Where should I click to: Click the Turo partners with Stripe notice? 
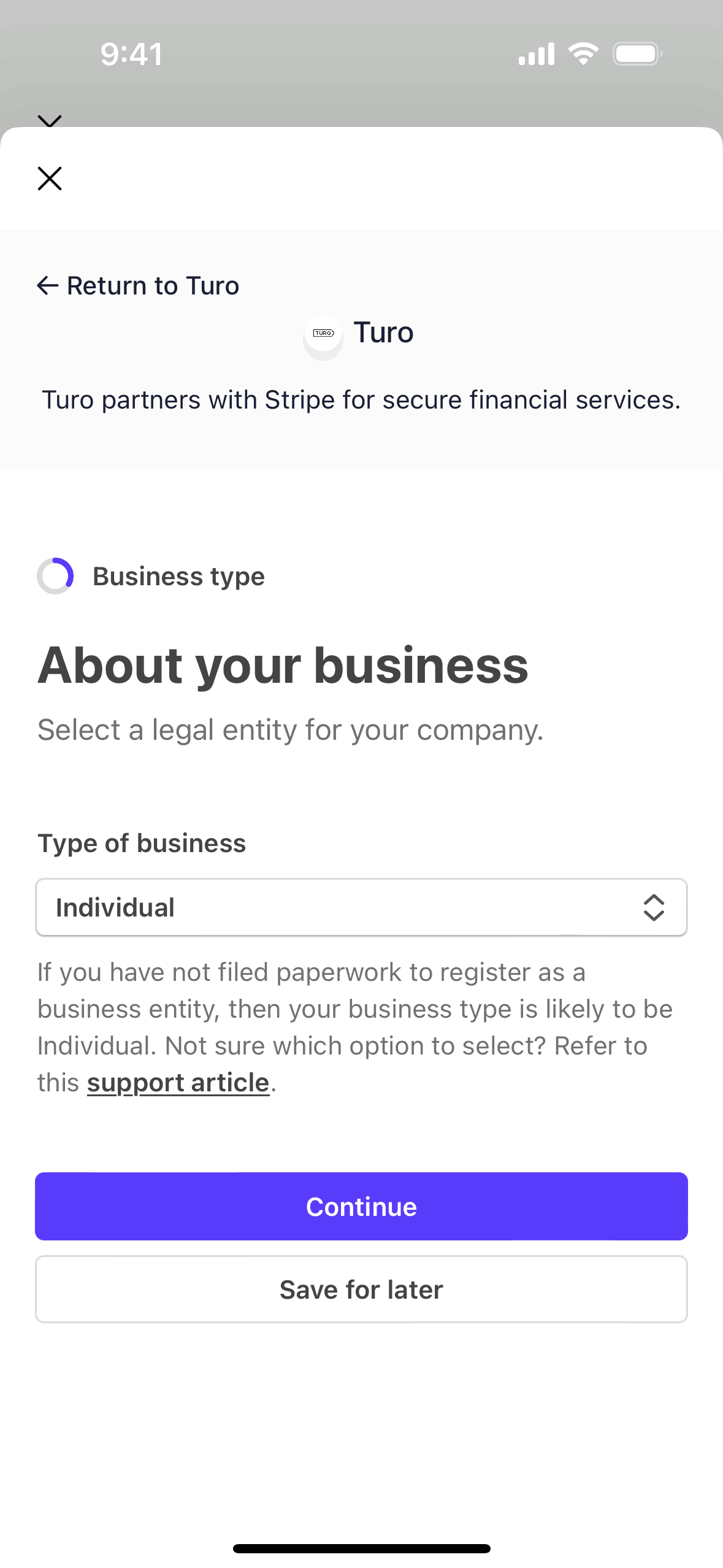[361, 400]
